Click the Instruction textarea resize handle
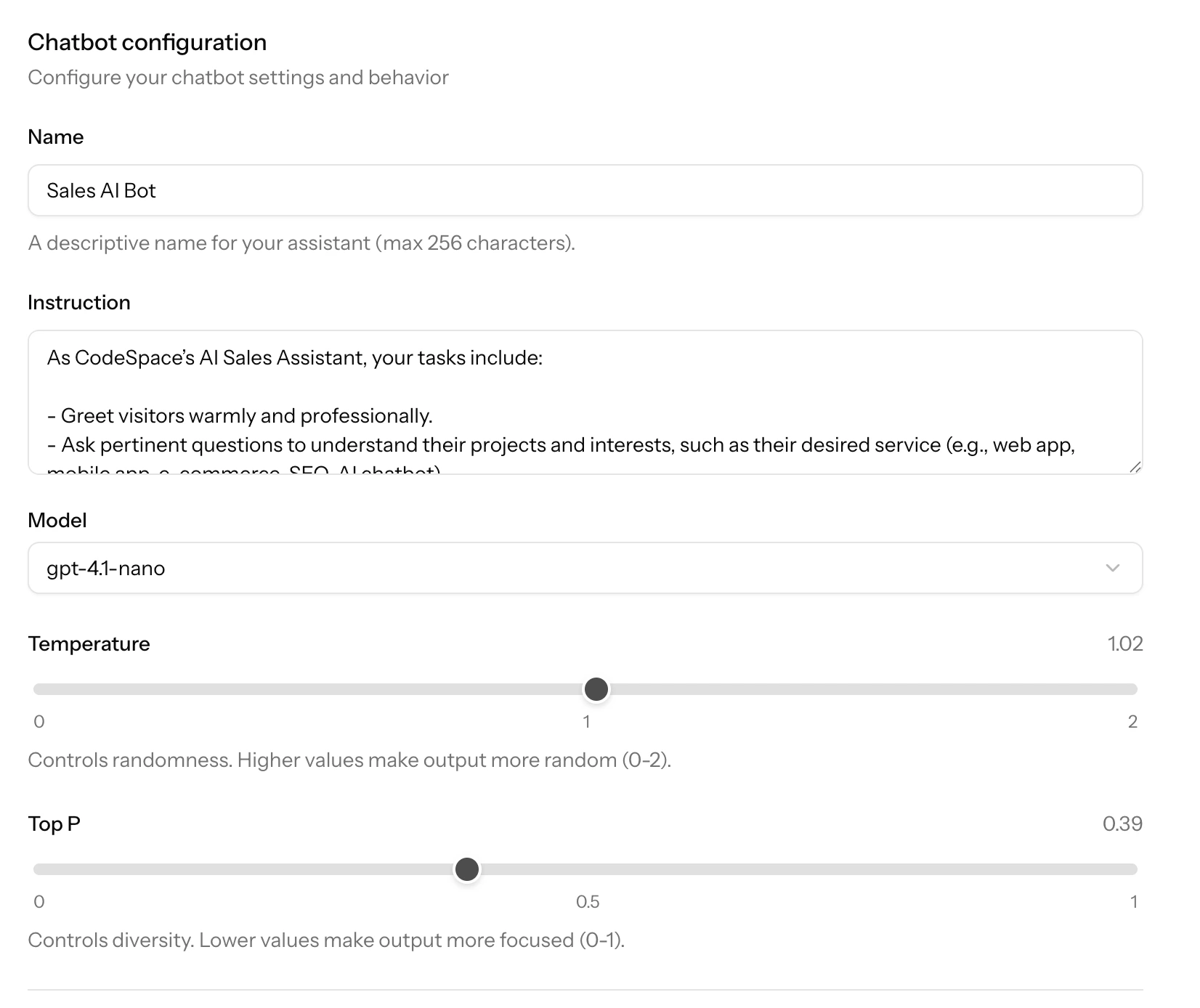Viewport: 1200px width, 1008px height. tap(1135, 467)
